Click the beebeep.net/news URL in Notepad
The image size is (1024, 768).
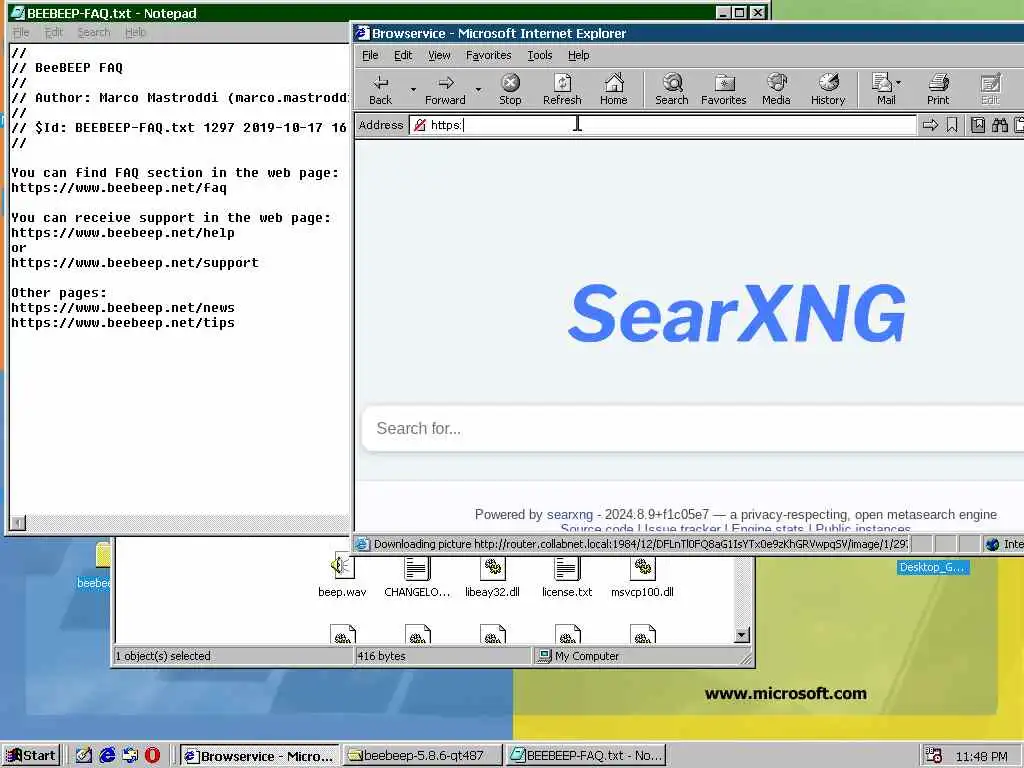tap(123, 308)
